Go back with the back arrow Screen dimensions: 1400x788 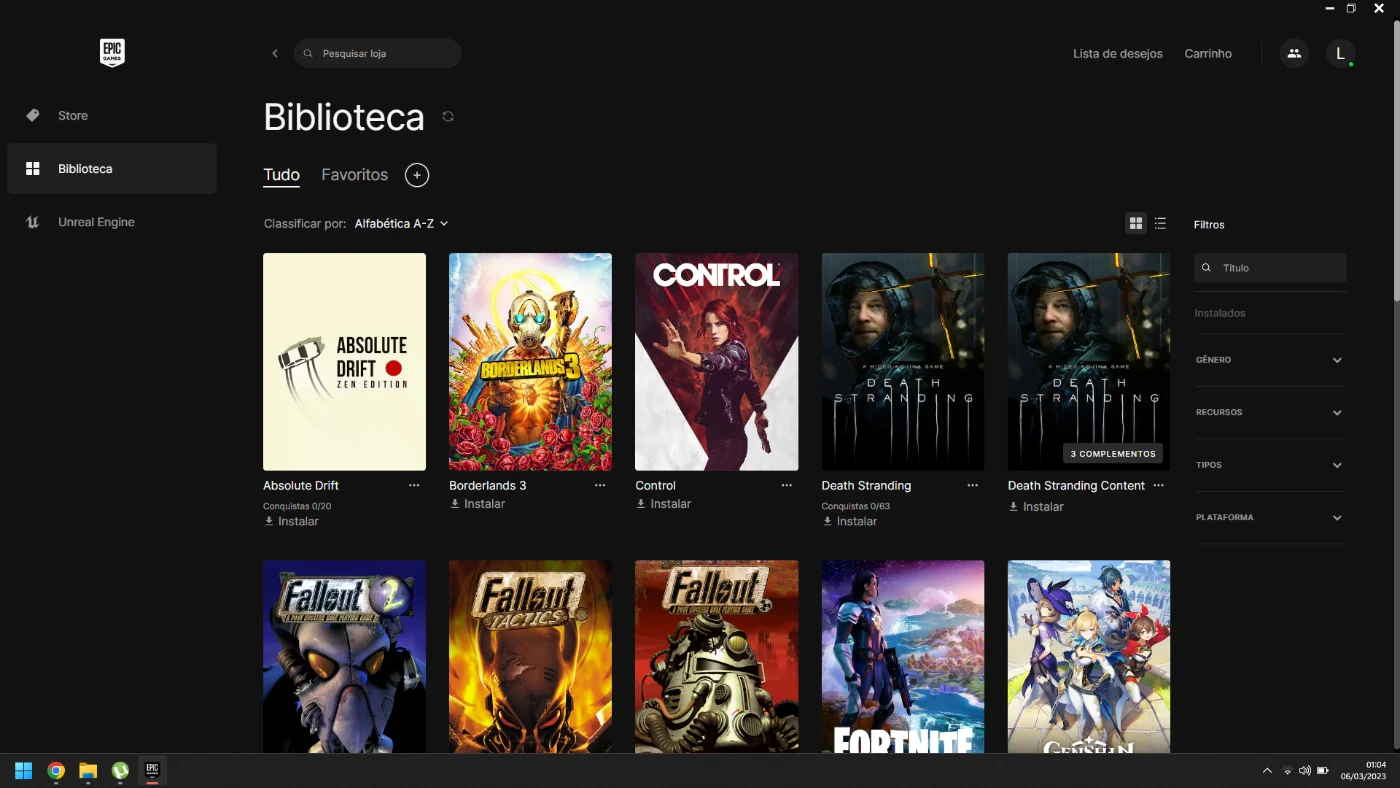pyautogui.click(x=275, y=53)
